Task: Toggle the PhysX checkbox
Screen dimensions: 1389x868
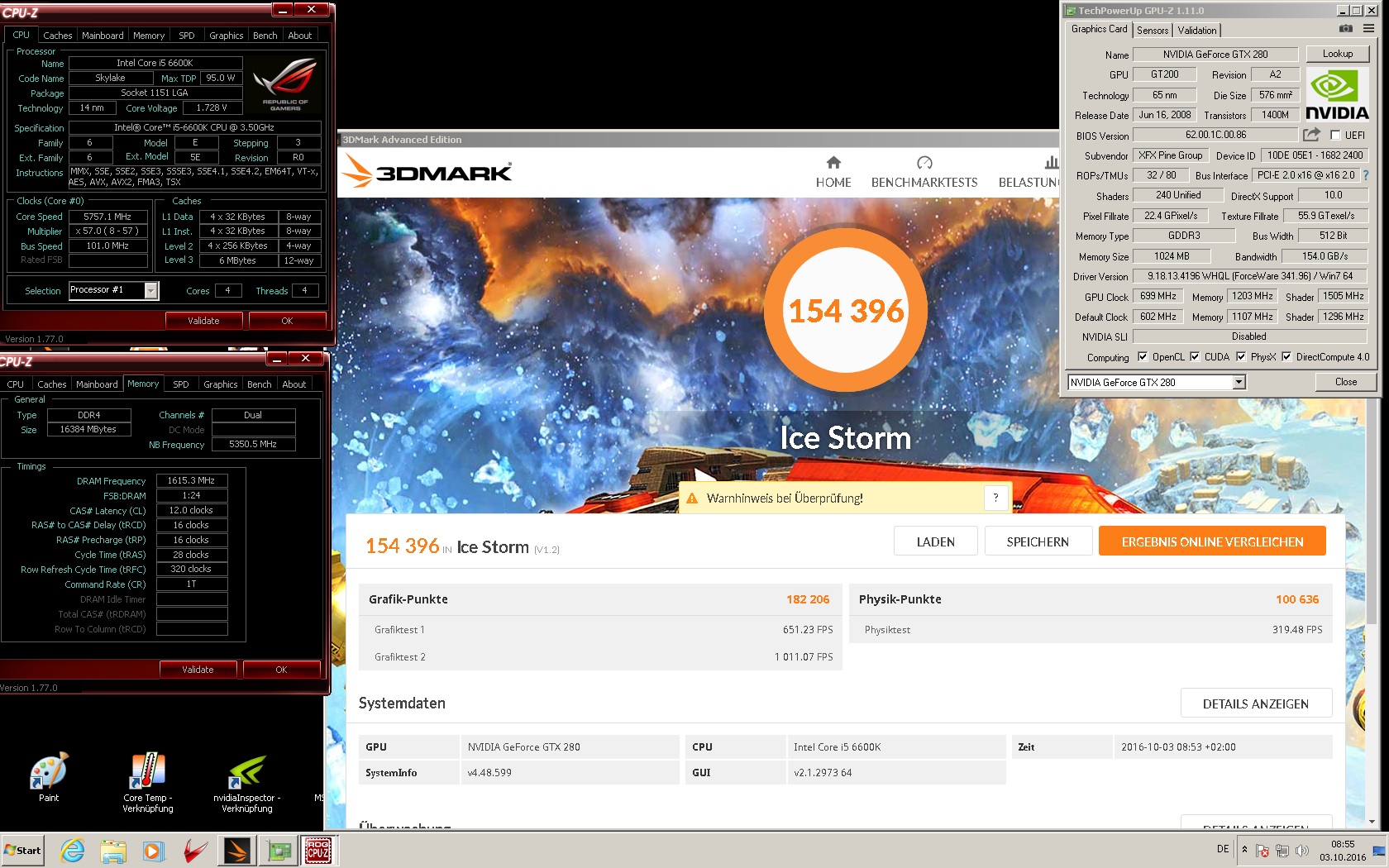Action: pyautogui.click(x=1241, y=357)
